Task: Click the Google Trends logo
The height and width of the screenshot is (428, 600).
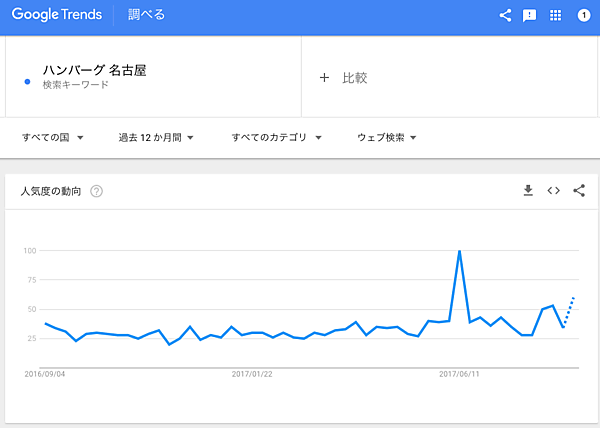Action: click(59, 15)
